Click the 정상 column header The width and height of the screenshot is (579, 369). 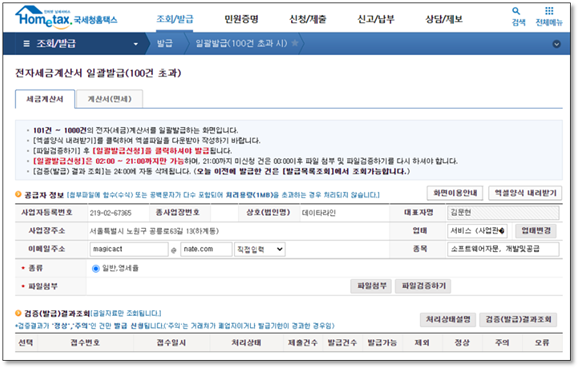click(462, 343)
